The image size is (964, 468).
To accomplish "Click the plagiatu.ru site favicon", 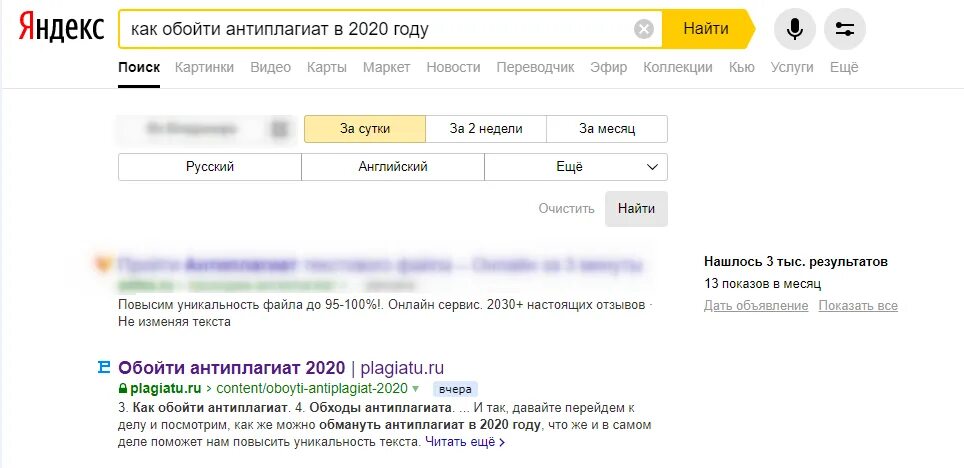I will 104,368.
